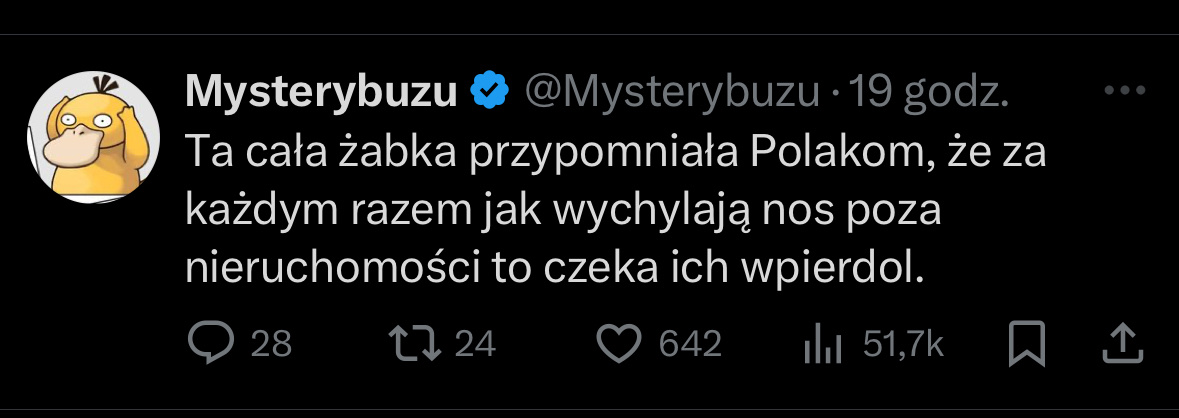
Task: Click the reply count 28
Action: click(270, 345)
